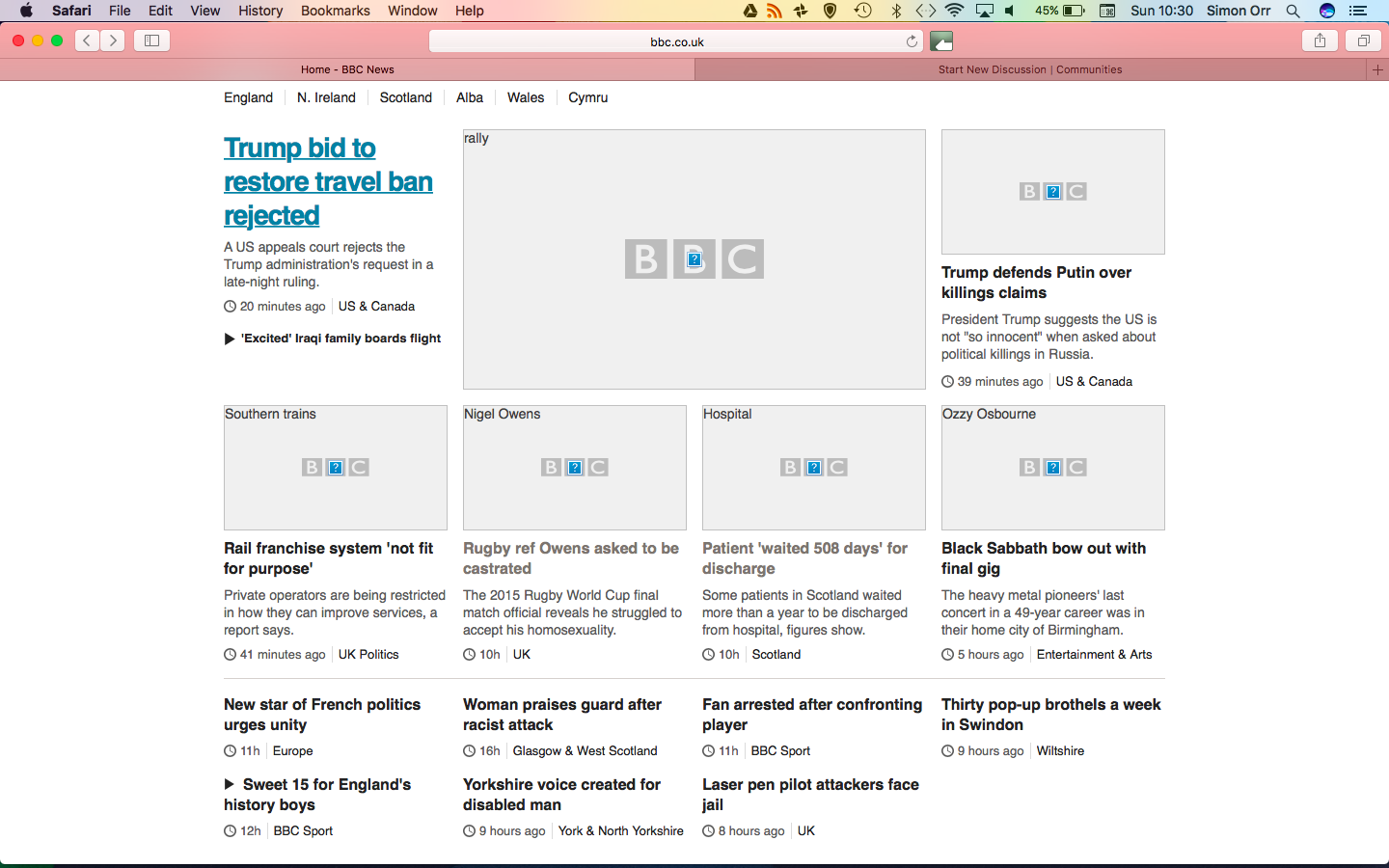This screenshot has width=1389, height=868.
Task: Open the Cymru news section
Action: tap(587, 97)
